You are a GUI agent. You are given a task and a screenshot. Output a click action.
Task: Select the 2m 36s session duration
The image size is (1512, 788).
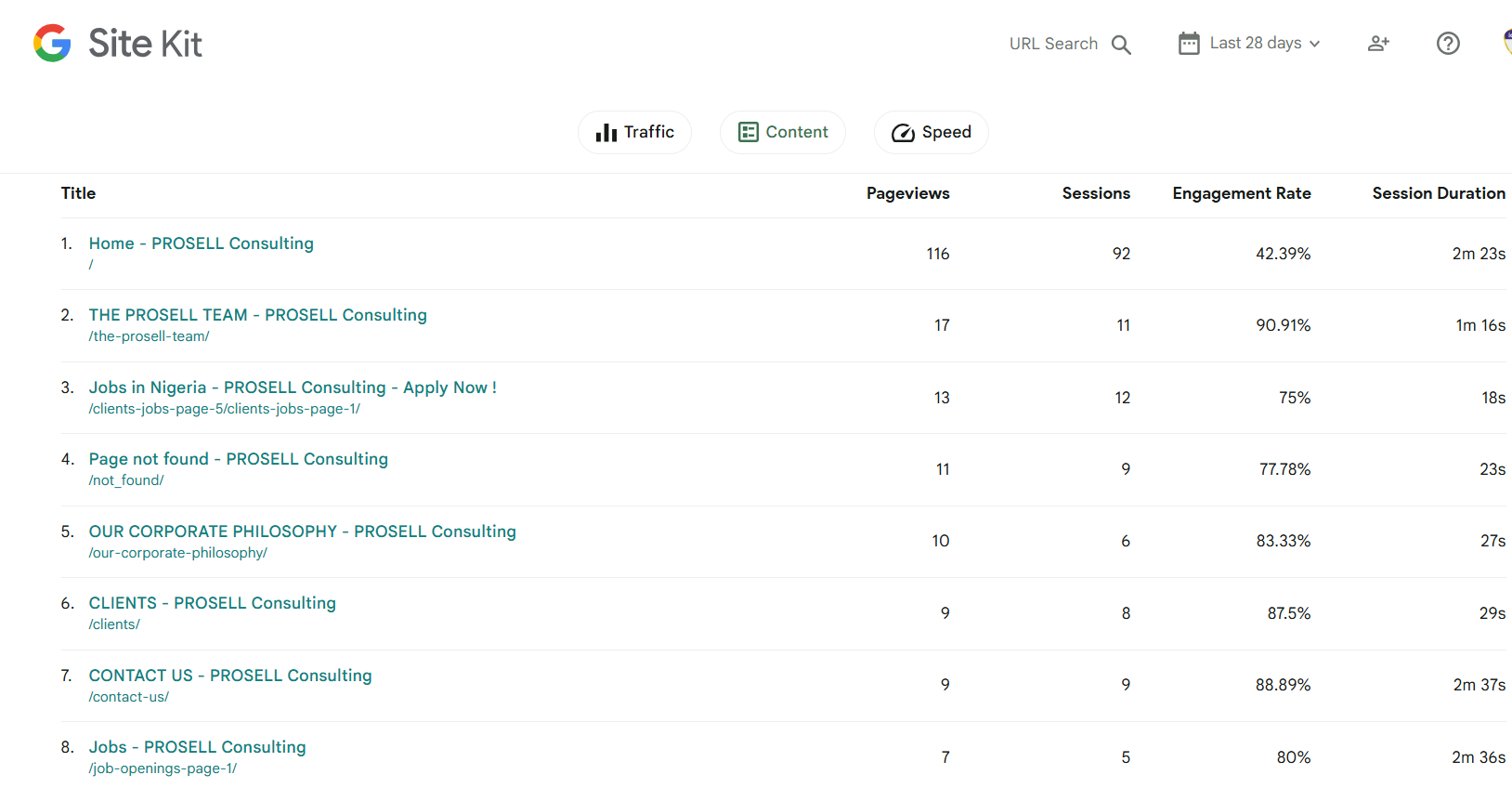click(1479, 757)
